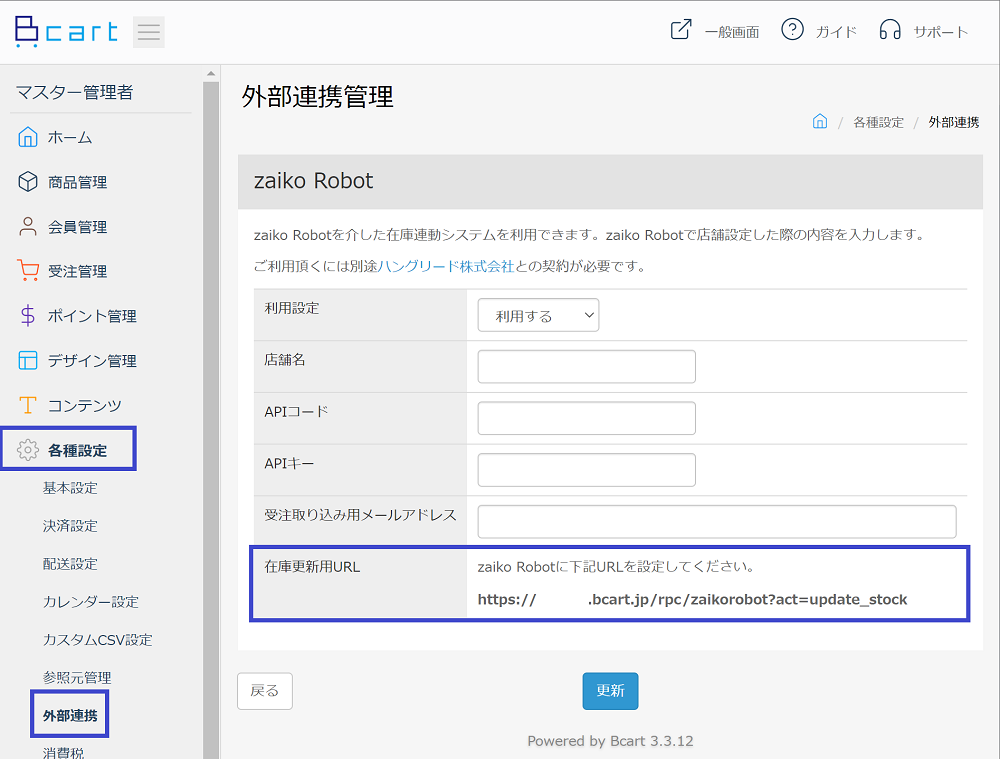This screenshot has width=1000, height=759.
Task: Click the デザイン管理 layout icon
Action: 27,360
